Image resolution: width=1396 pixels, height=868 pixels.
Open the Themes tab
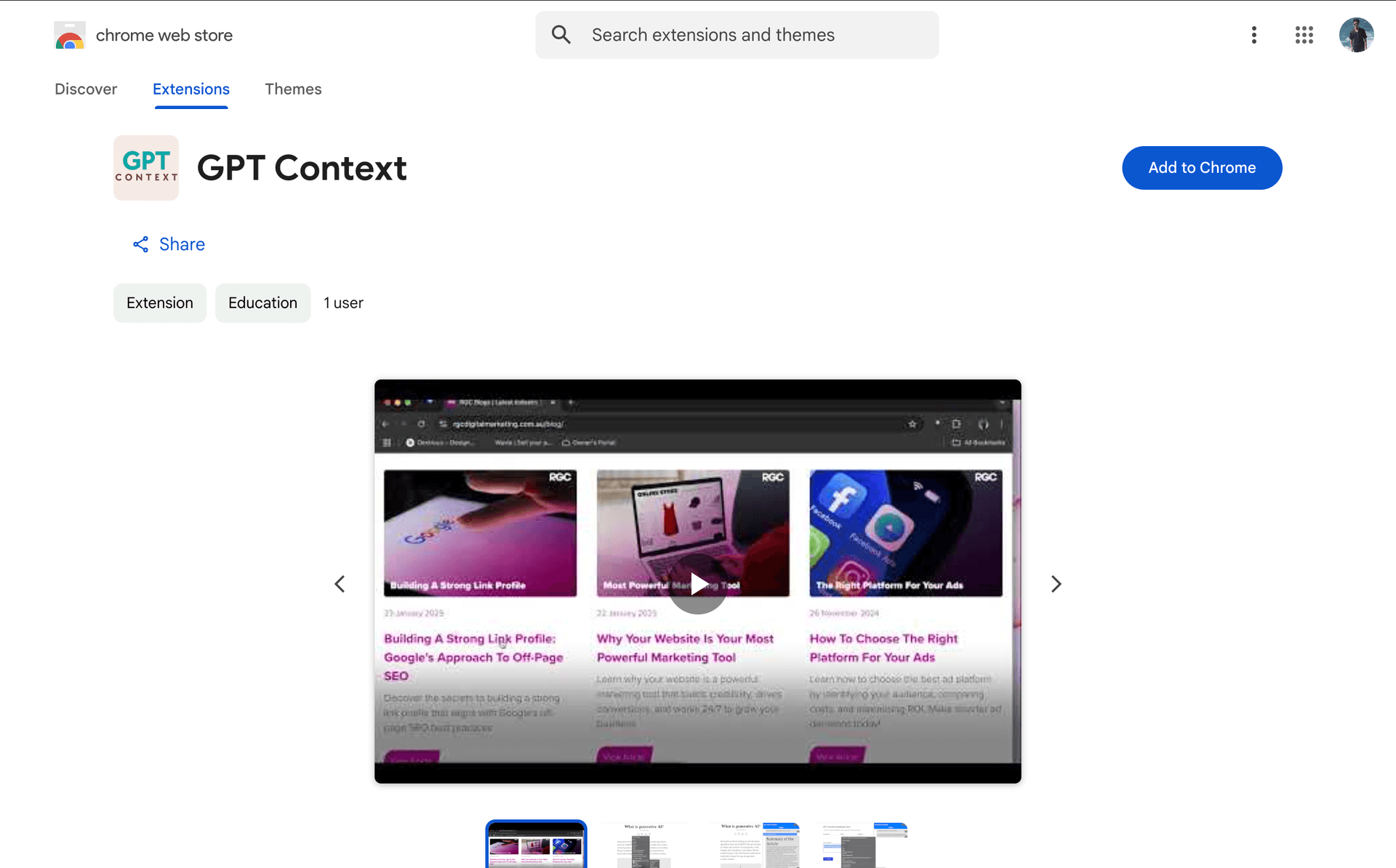293,89
